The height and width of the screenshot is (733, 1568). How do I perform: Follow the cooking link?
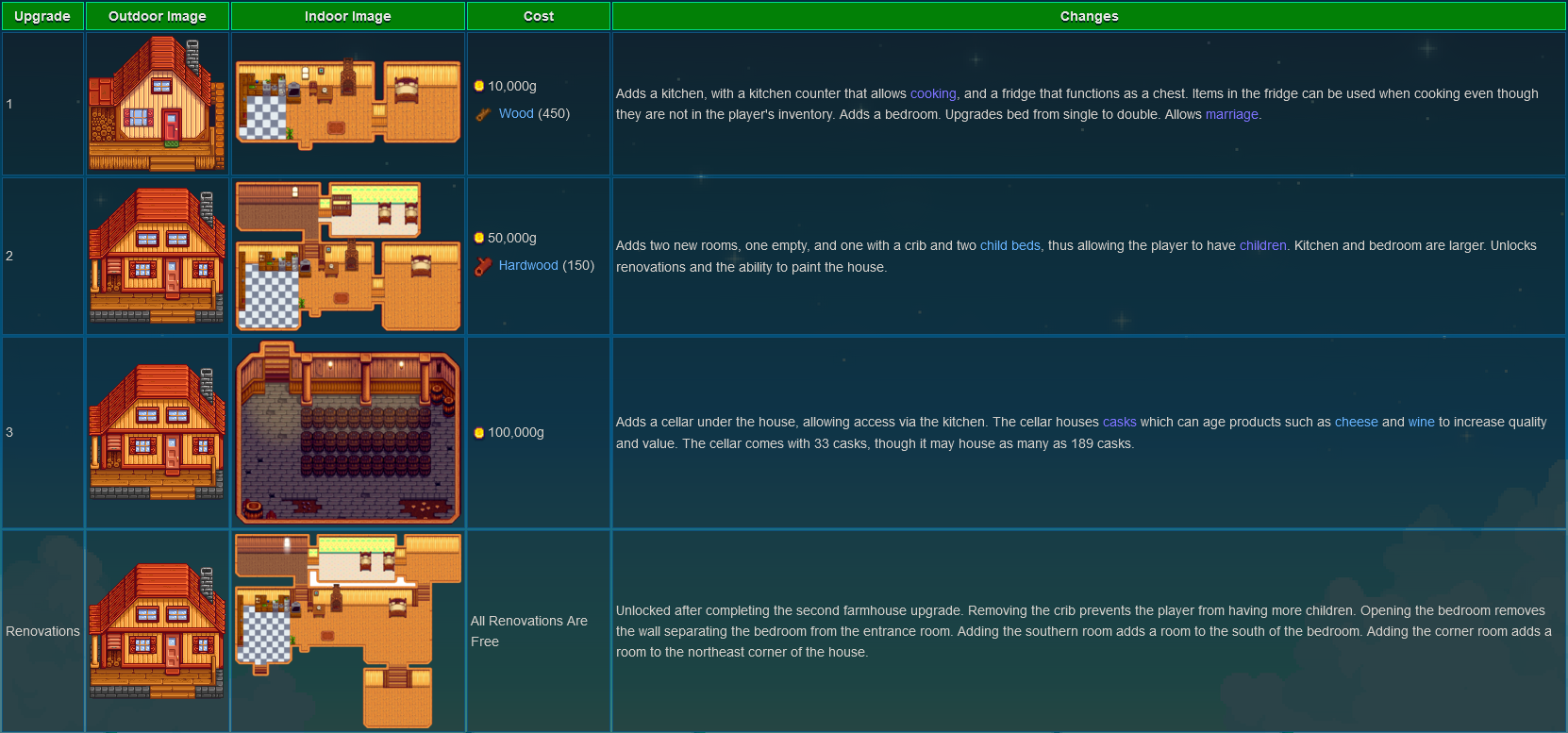coord(933,93)
